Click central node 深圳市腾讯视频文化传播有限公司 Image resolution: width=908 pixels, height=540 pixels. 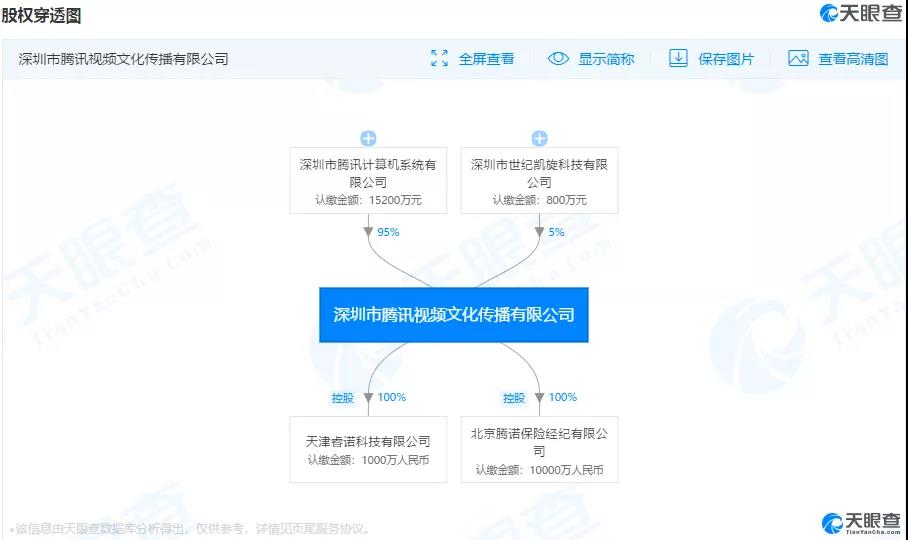pos(454,315)
